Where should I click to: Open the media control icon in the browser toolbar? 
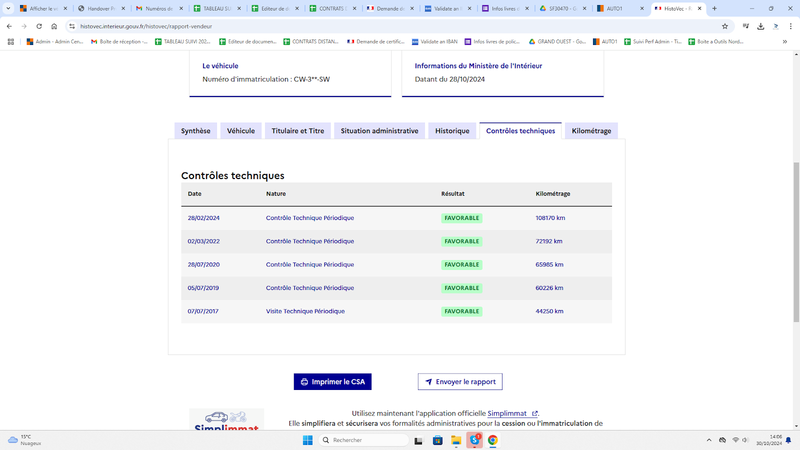click(x=746, y=27)
